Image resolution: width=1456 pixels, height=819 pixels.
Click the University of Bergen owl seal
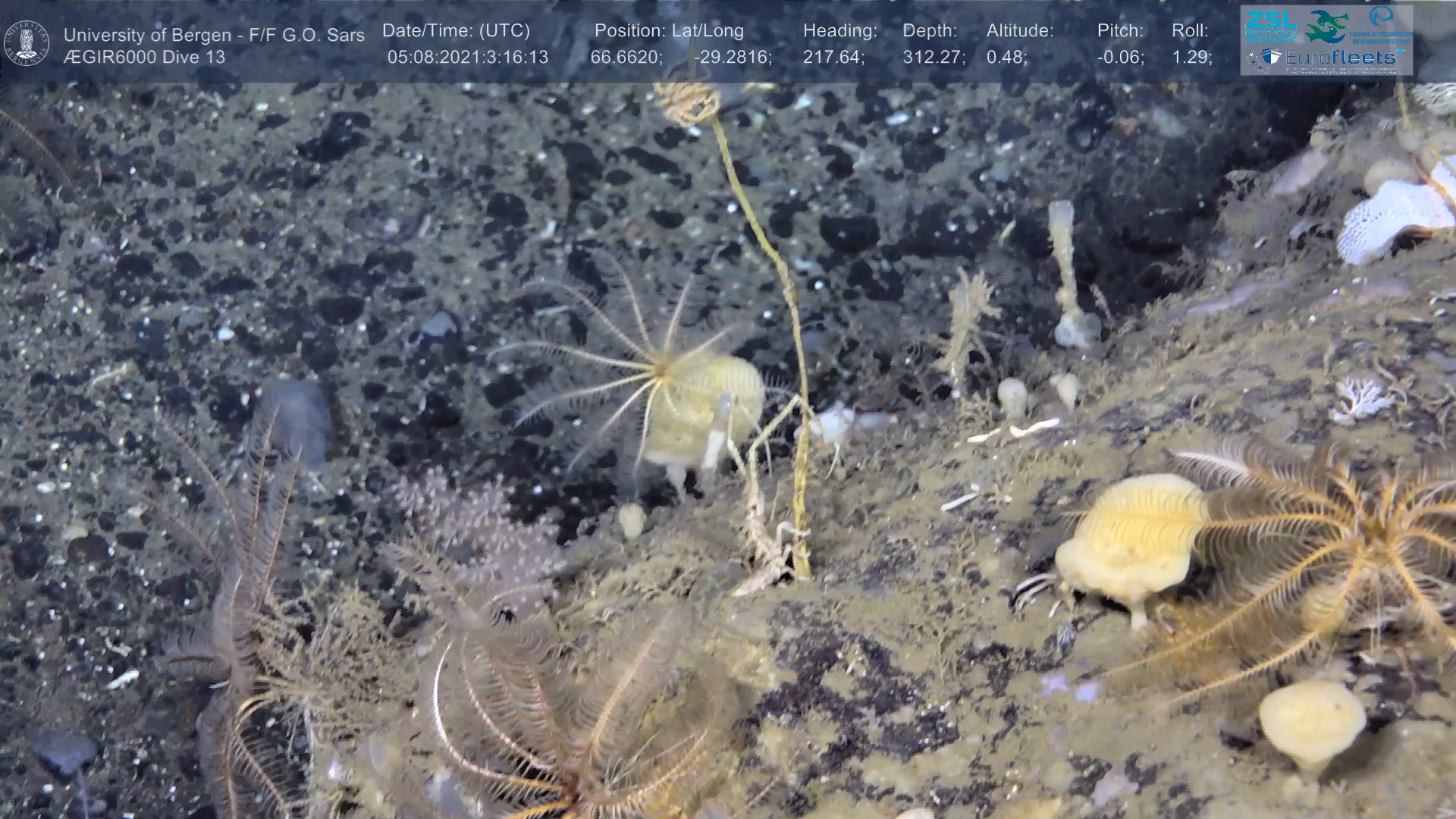[x=27, y=43]
